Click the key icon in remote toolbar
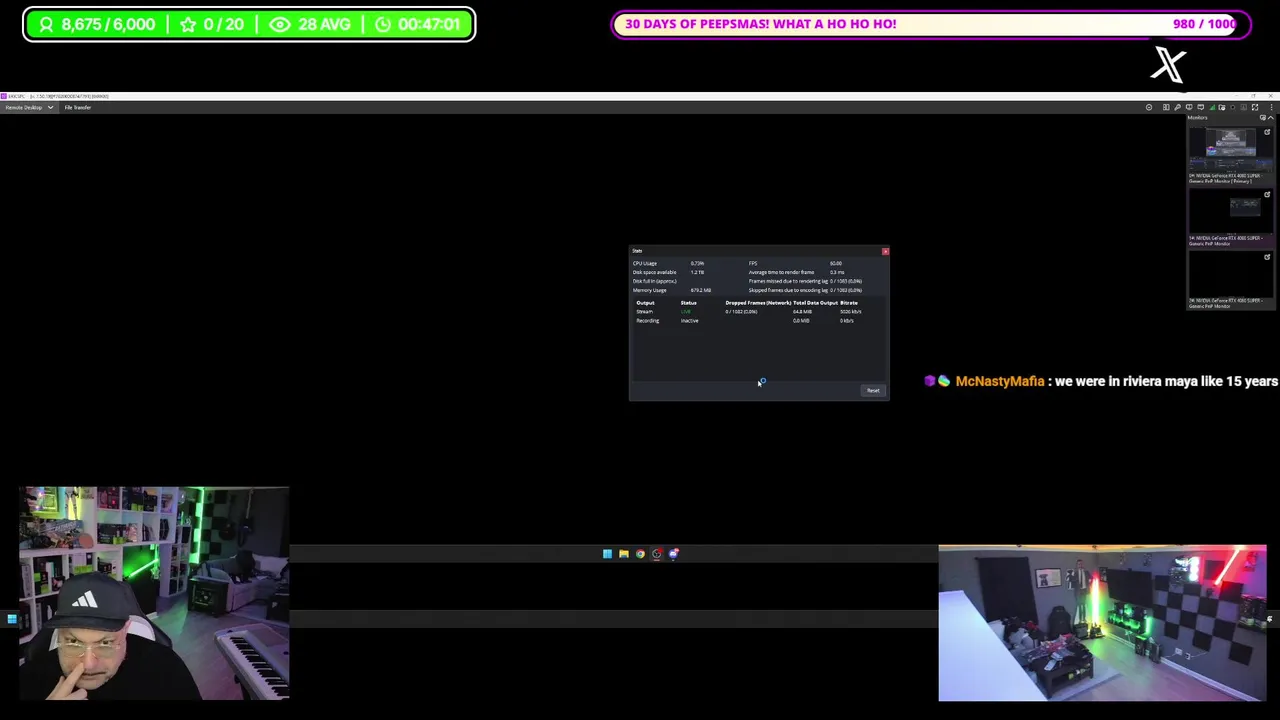Image resolution: width=1280 pixels, height=720 pixels. (1177, 107)
